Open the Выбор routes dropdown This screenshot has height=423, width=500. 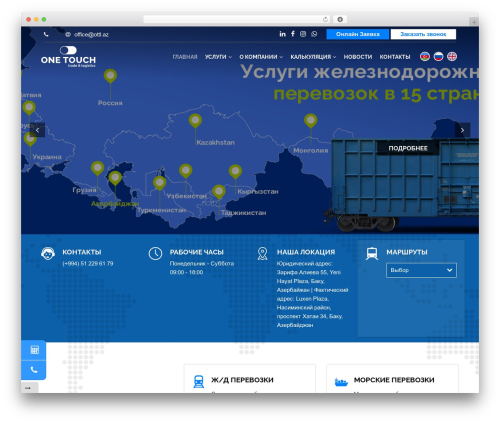coord(421,270)
